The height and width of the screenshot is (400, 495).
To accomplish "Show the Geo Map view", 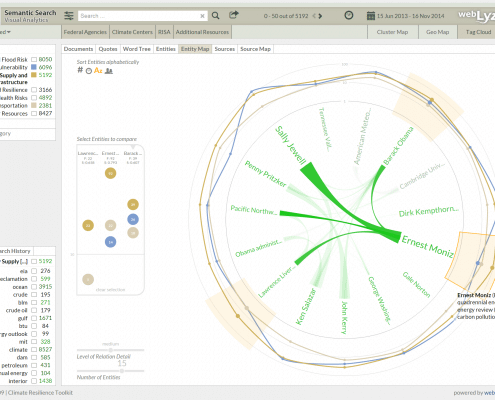I will pyautogui.click(x=437, y=32).
